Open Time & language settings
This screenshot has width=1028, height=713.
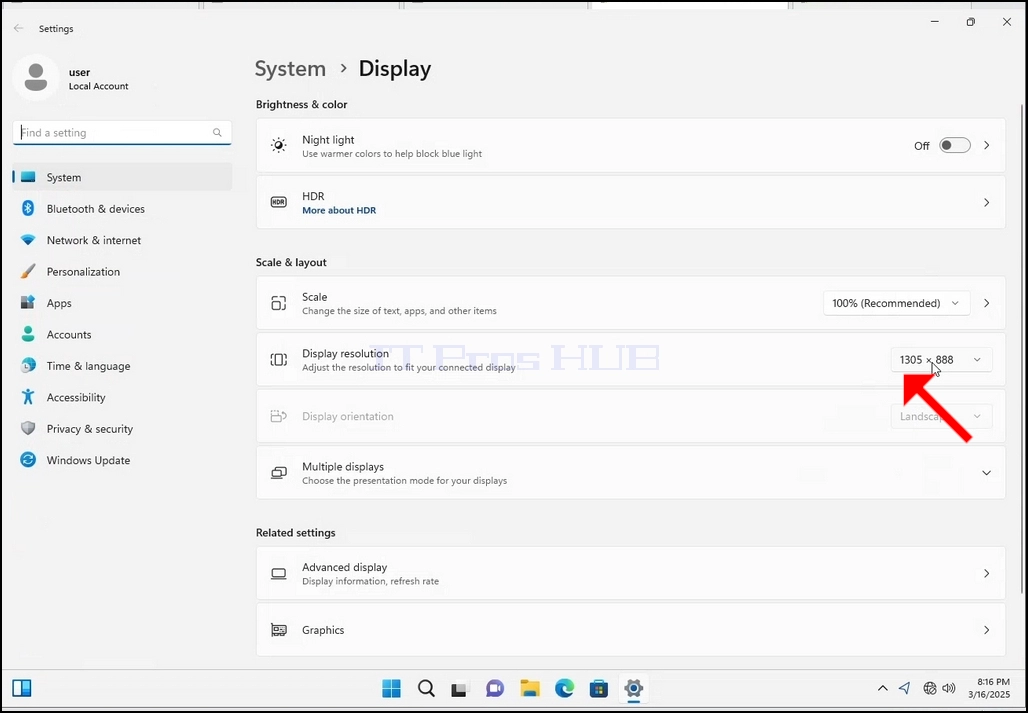122,366
